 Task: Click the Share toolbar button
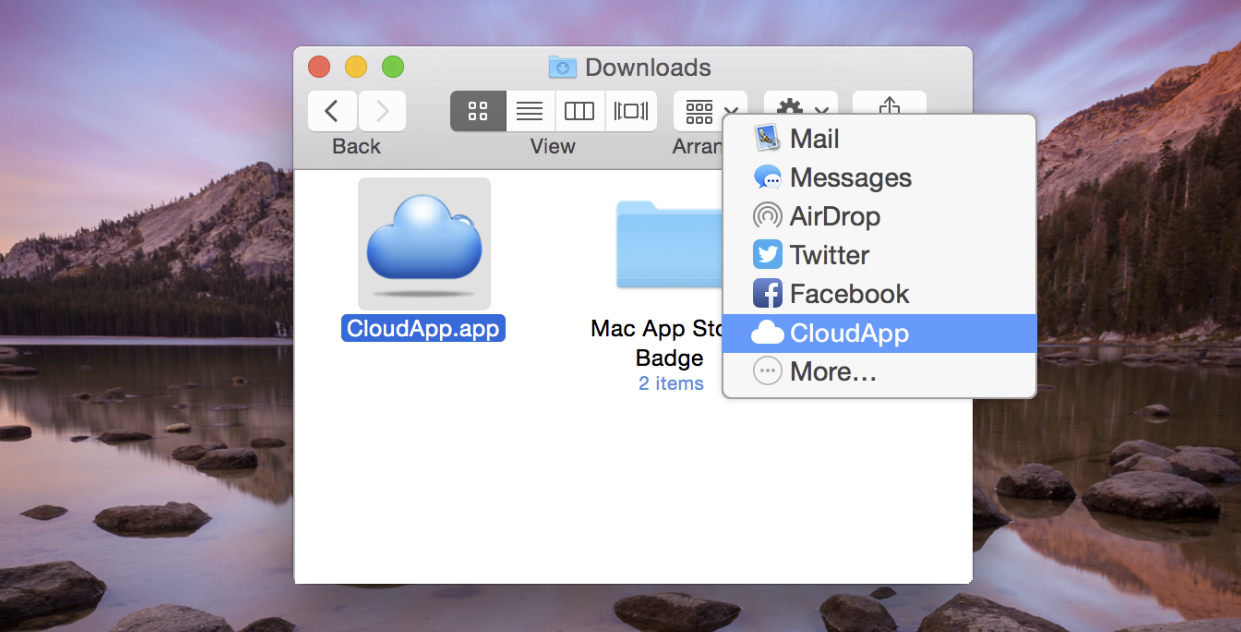click(x=889, y=104)
